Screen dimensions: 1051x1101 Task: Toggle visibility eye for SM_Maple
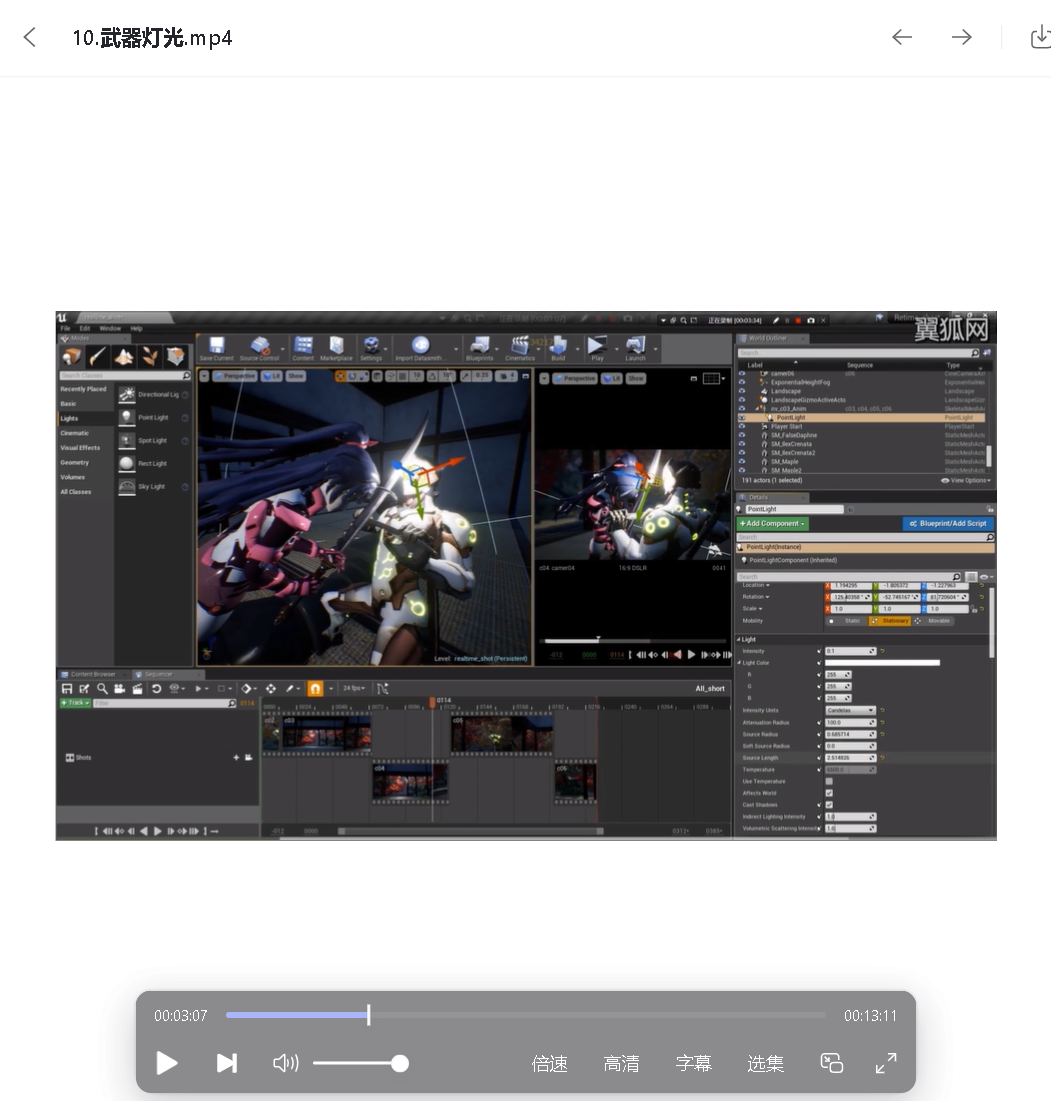pyautogui.click(x=741, y=462)
